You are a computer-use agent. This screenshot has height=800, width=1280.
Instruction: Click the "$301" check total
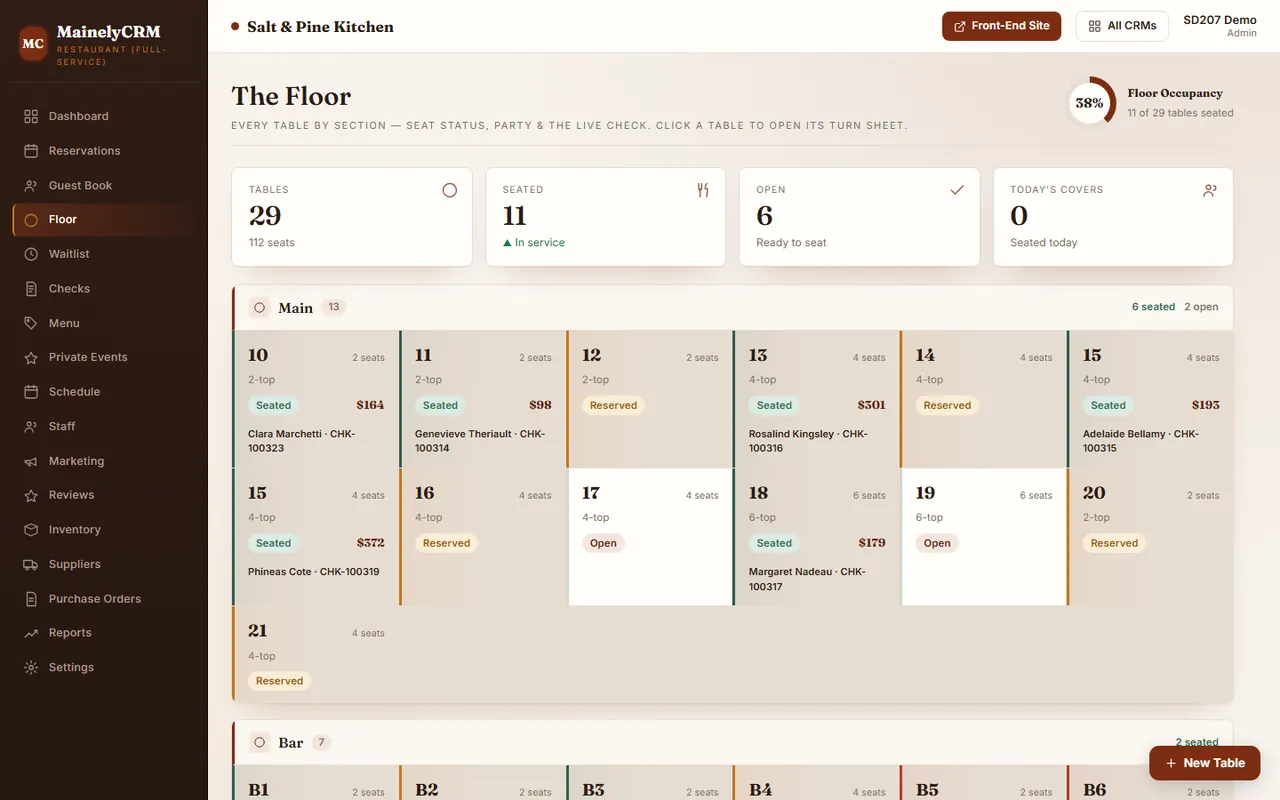click(872, 405)
